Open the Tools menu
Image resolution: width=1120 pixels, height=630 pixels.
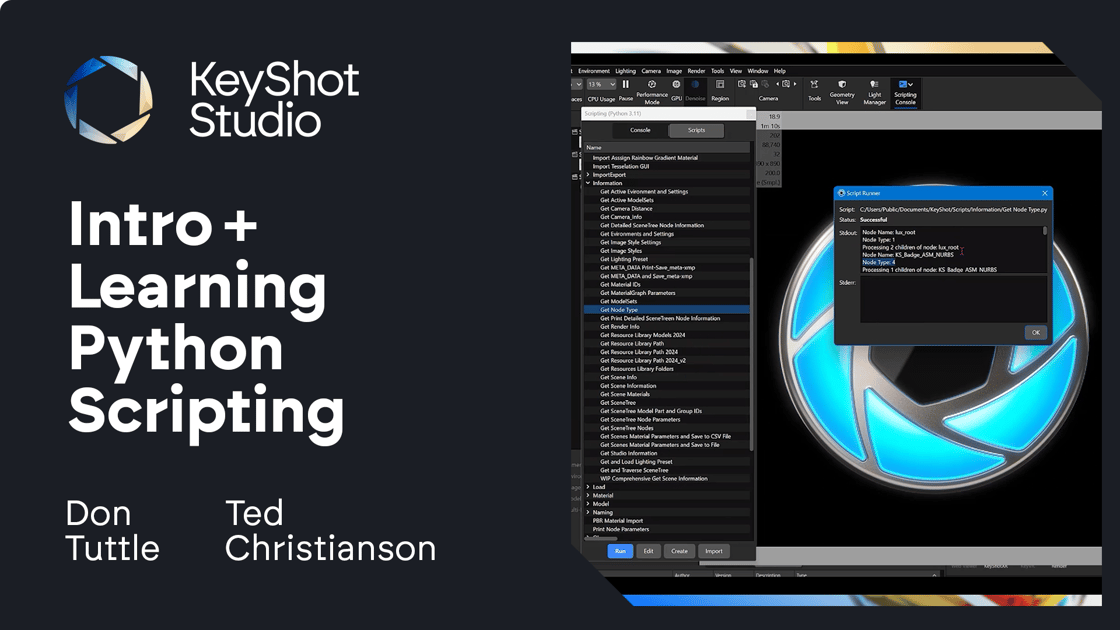click(717, 71)
